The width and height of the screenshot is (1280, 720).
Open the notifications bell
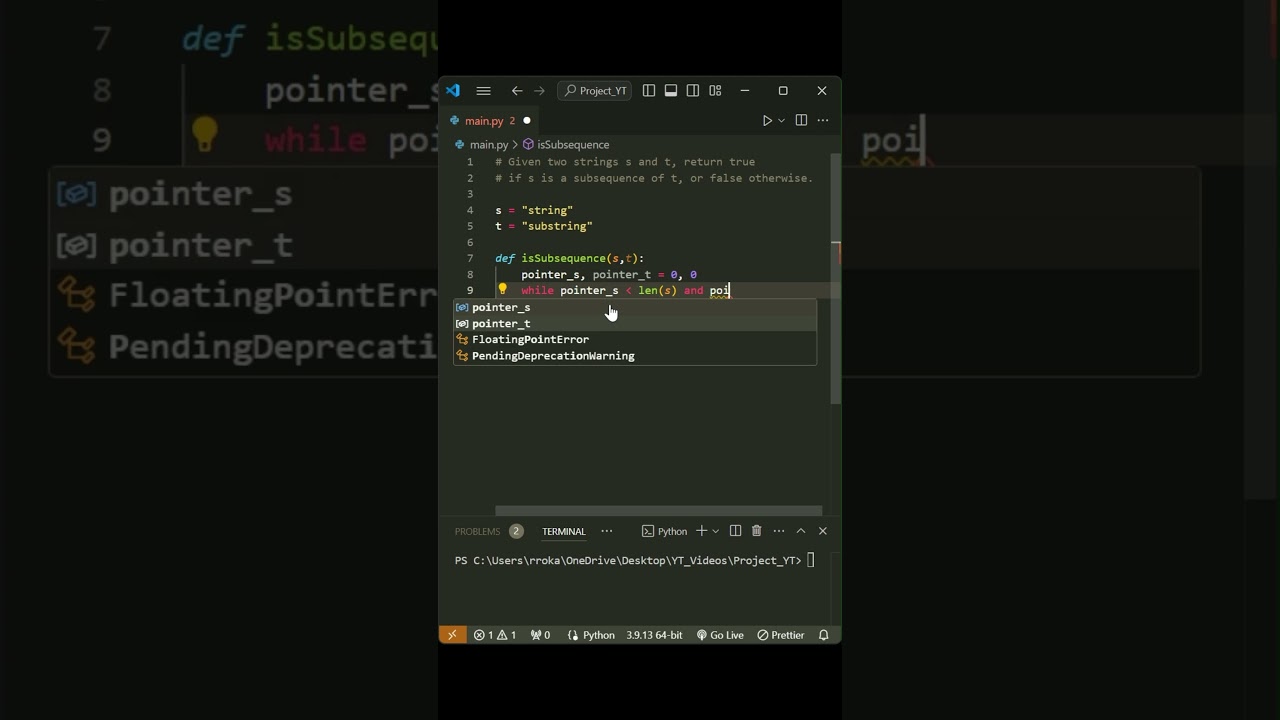[824, 635]
